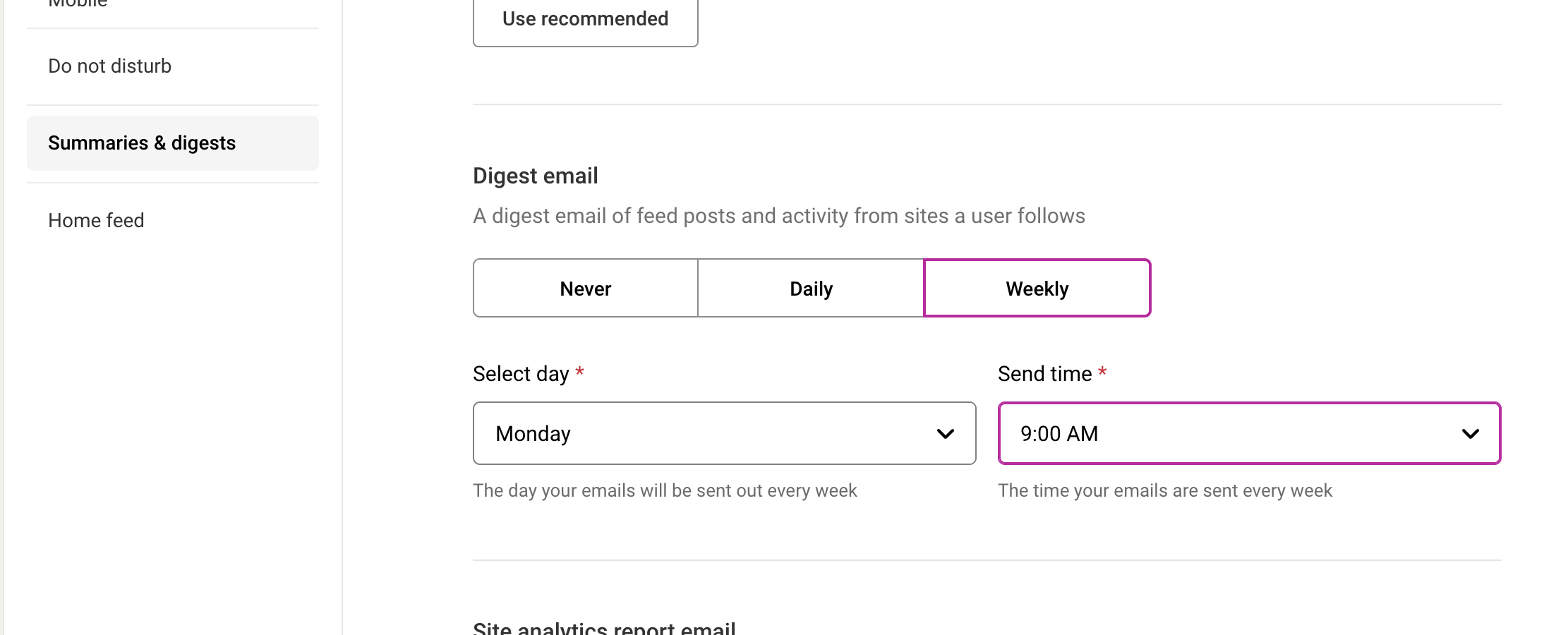
Task: Choose the Daily digest frequency option
Action: tap(811, 289)
